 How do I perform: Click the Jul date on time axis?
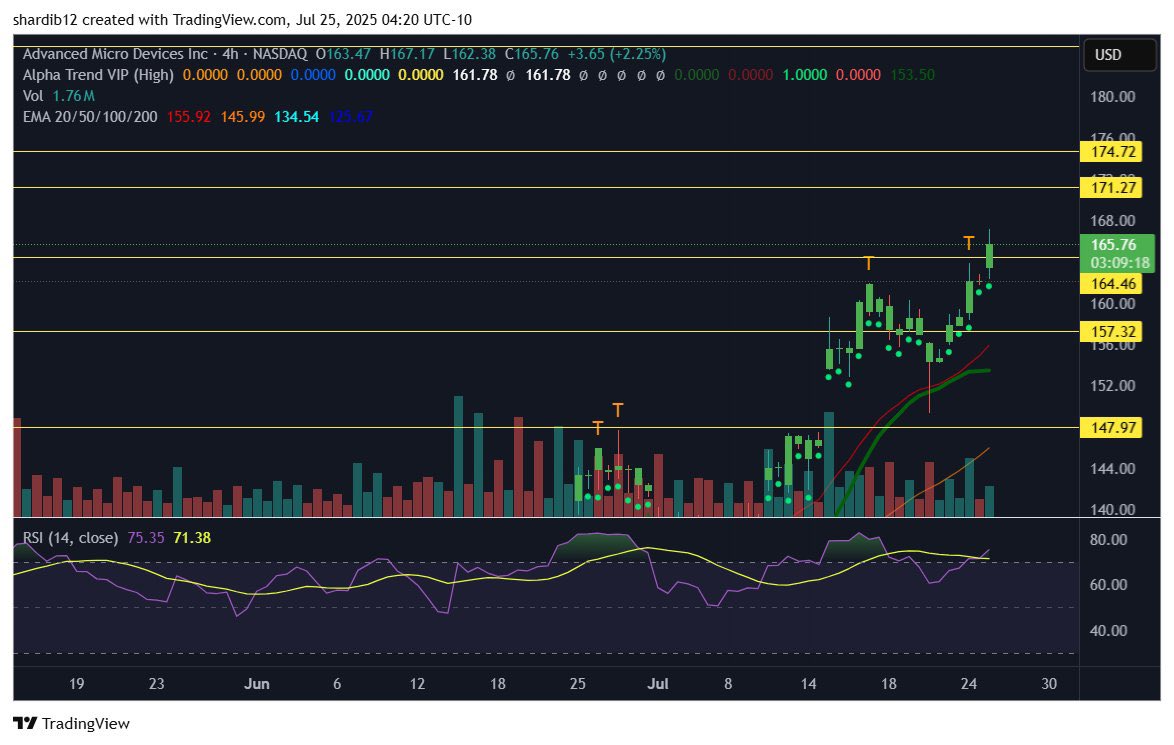657,684
